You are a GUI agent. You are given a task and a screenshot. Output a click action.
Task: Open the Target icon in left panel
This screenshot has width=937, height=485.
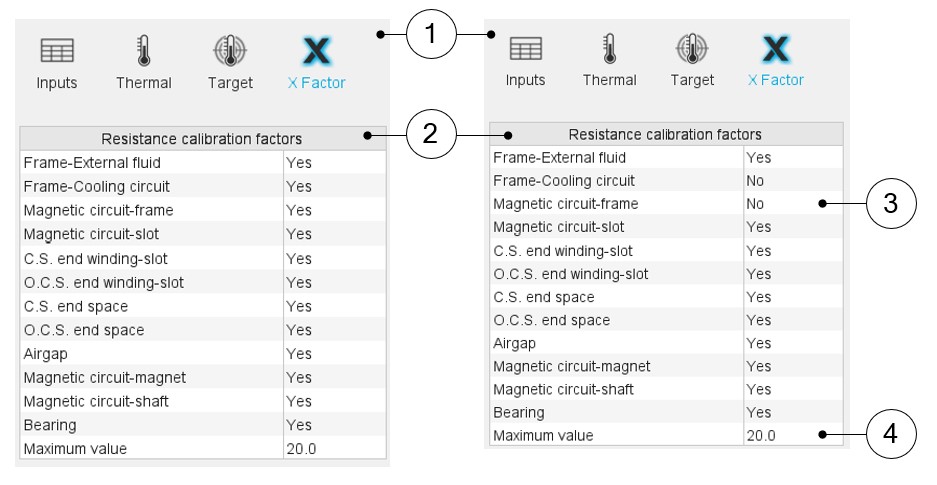click(230, 51)
